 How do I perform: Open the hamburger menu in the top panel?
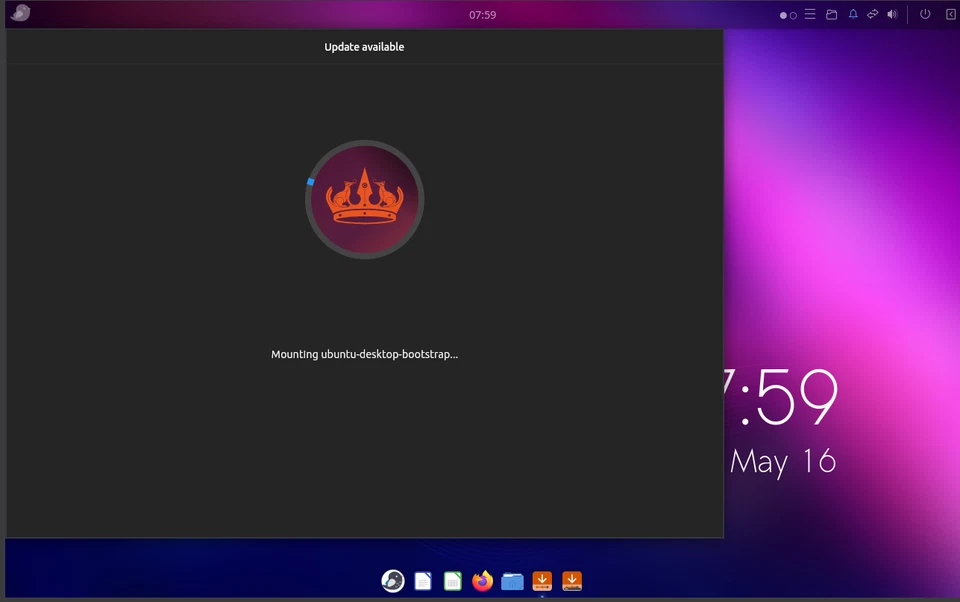click(x=810, y=14)
